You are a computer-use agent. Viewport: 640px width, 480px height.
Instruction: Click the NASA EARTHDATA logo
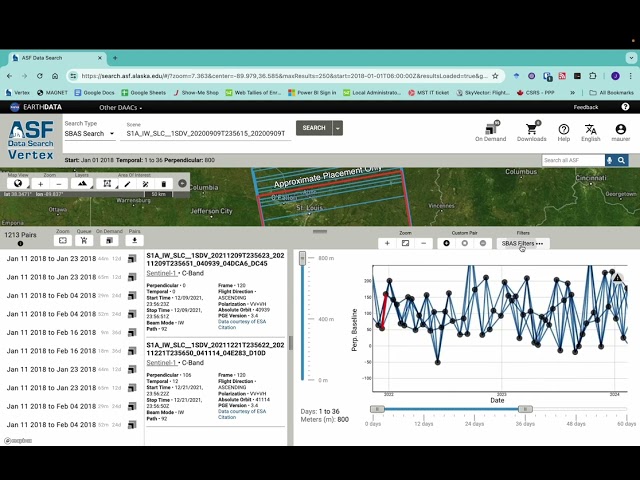(36, 107)
